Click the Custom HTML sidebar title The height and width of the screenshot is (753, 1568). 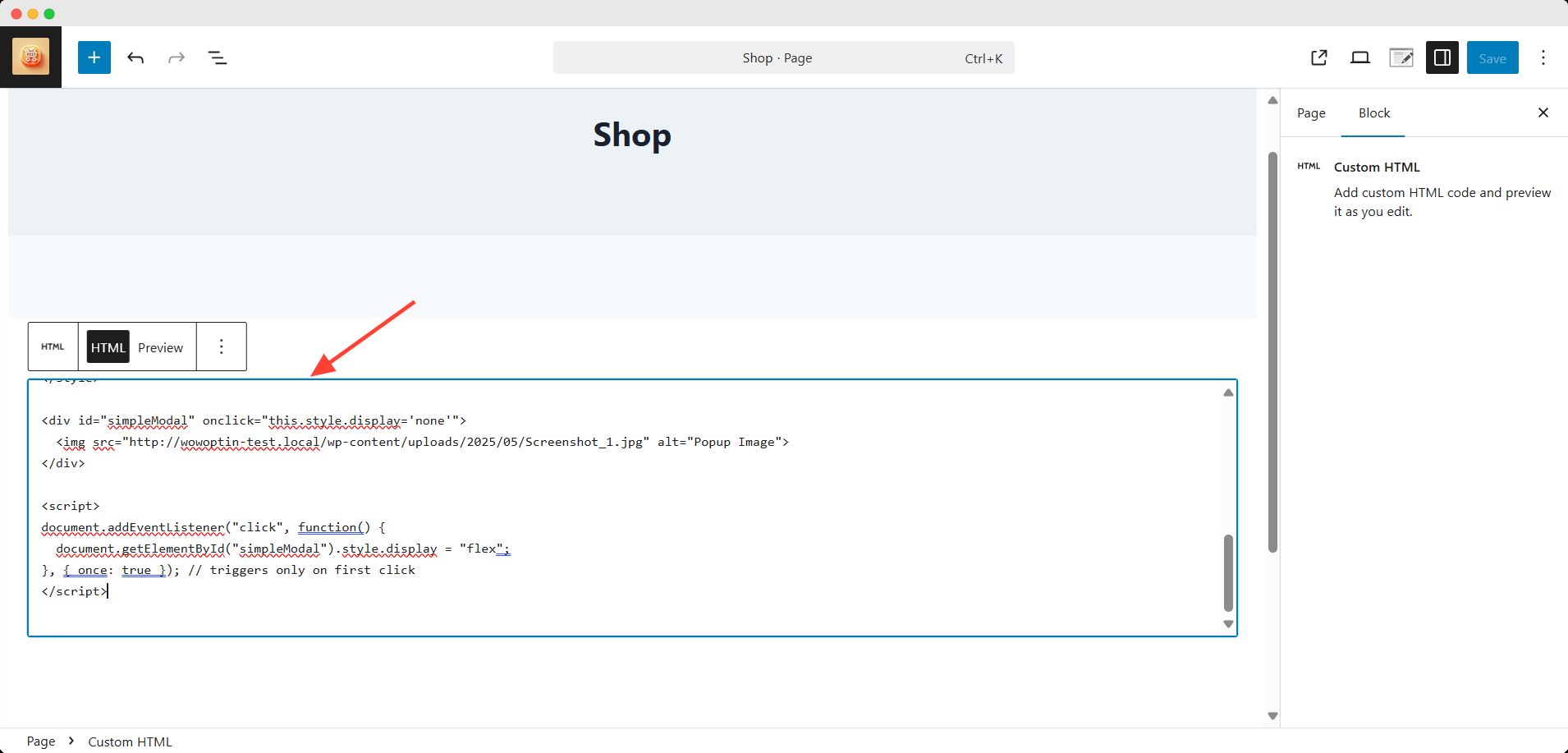[1377, 167]
